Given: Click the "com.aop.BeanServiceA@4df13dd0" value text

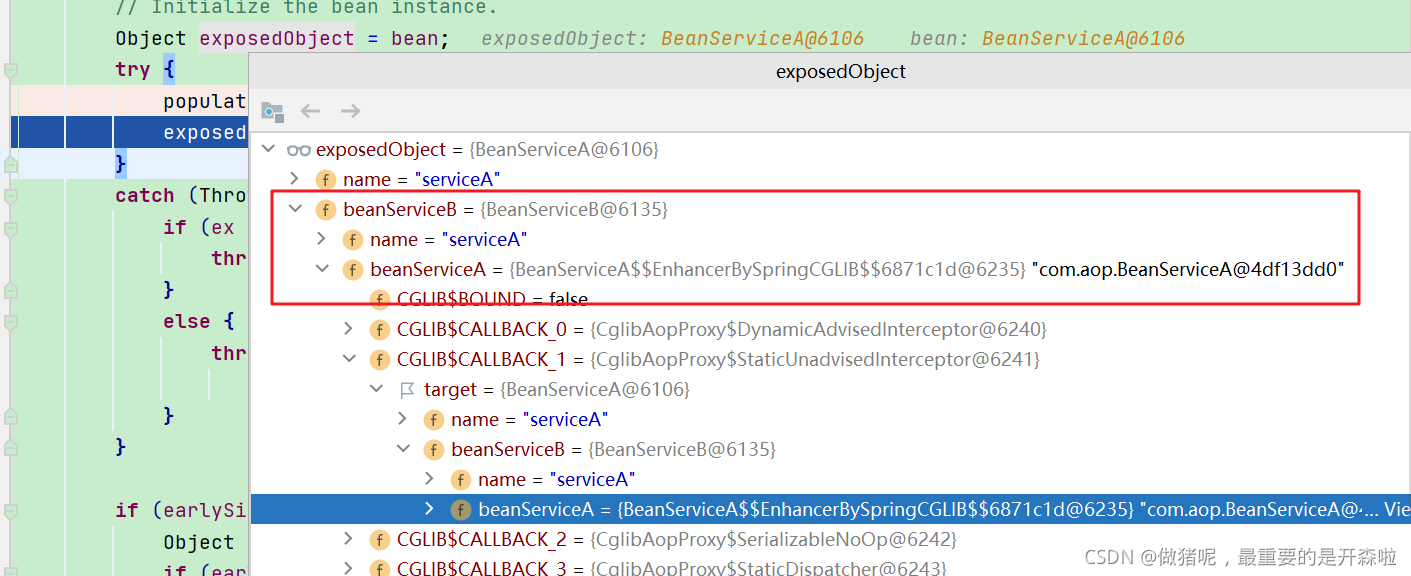Looking at the screenshot, I should (x=1189, y=269).
